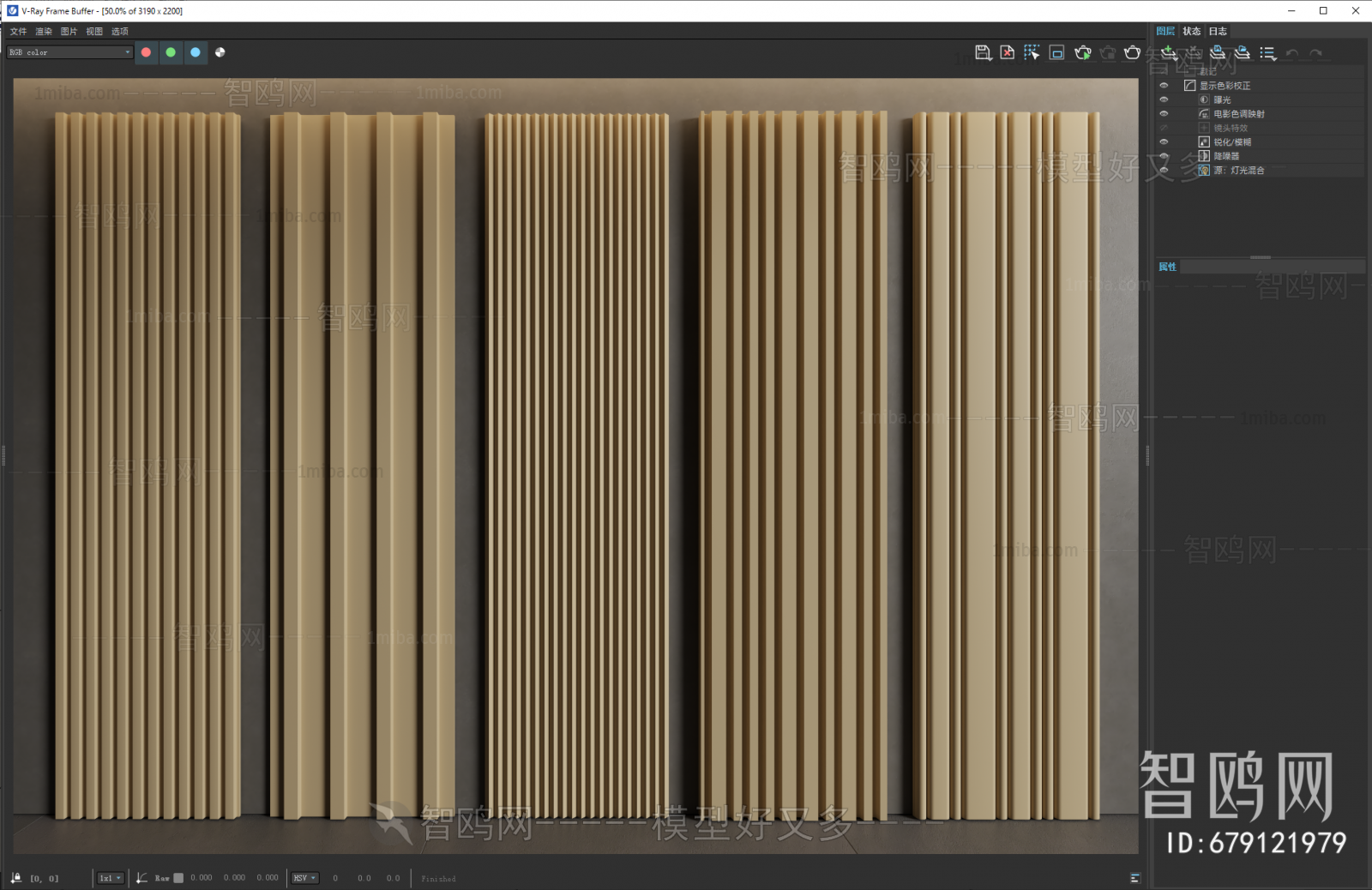This screenshot has width=1372, height=890.
Task: Toggle visibility of 电影色调映射 layer
Action: (1164, 114)
